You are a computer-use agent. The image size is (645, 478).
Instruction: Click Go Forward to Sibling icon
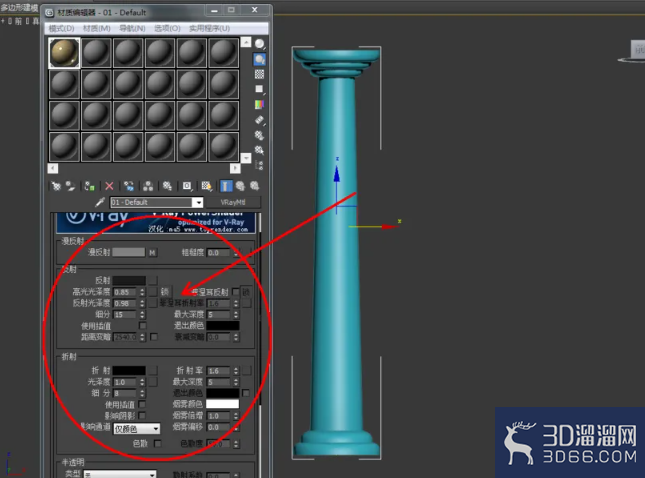(x=255, y=186)
